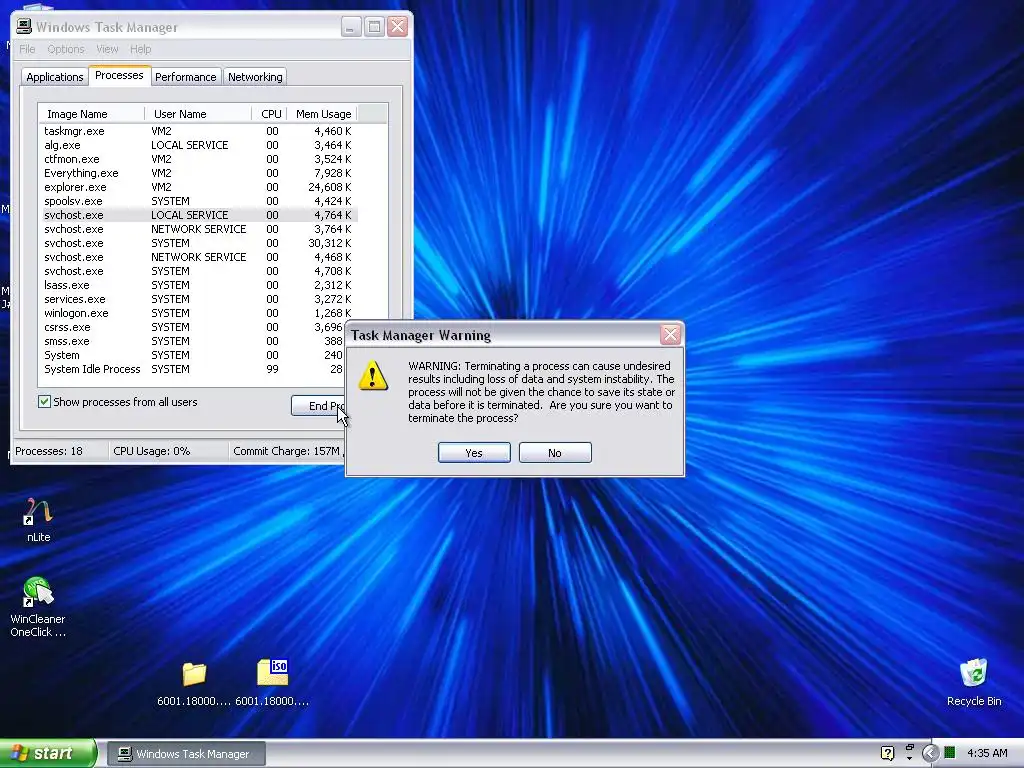This screenshot has height=768, width=1024.
Task: Select the 6001.18000 ISO folder icon
Action: tap(272, 682)
